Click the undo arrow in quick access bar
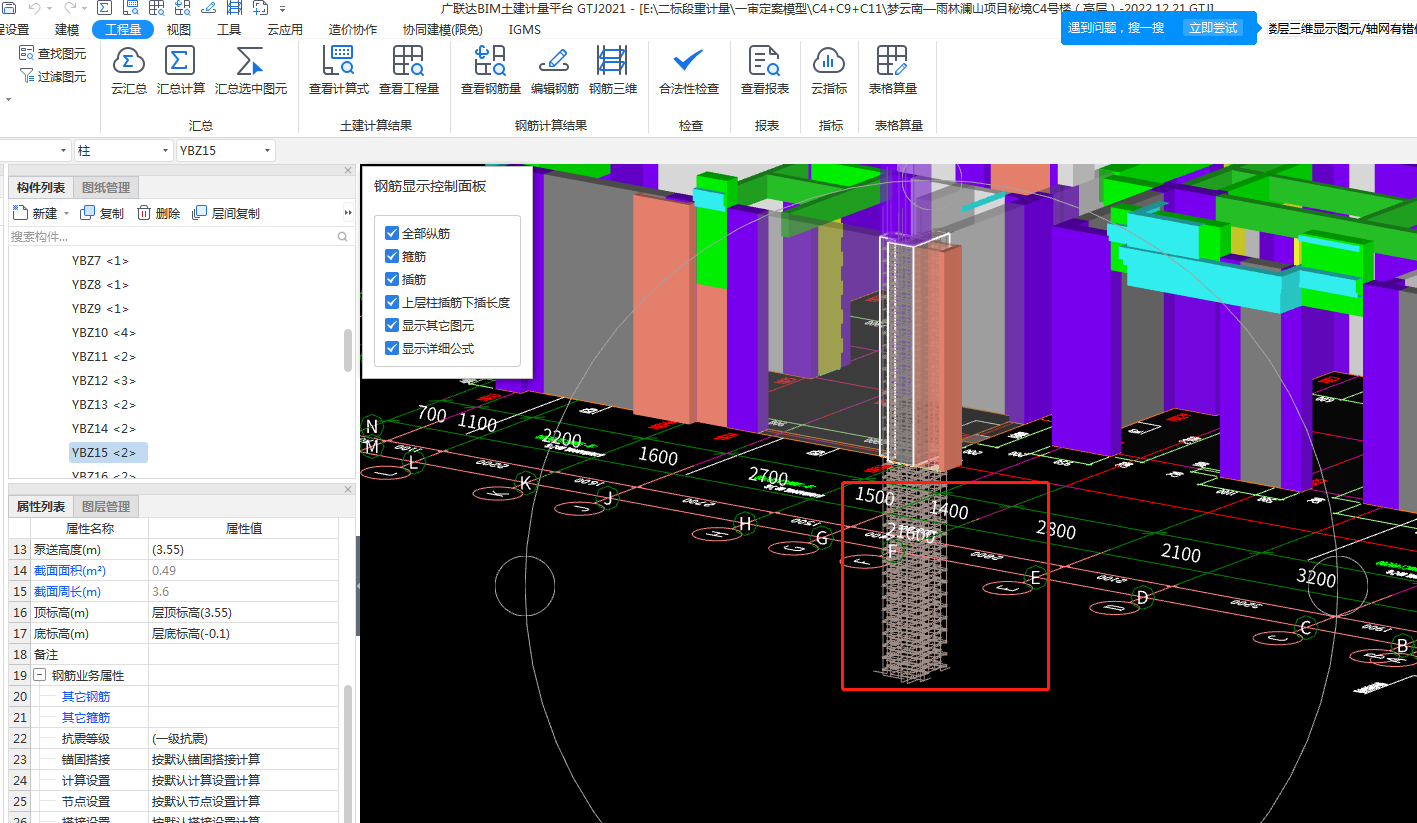The height and width of the screenshot is (823, 1417). [35, 7]
